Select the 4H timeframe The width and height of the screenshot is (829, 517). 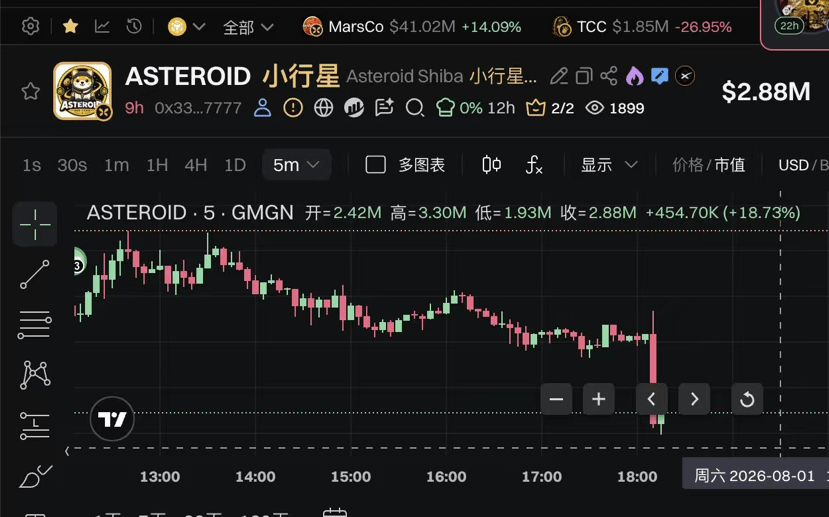pos(196,165)
